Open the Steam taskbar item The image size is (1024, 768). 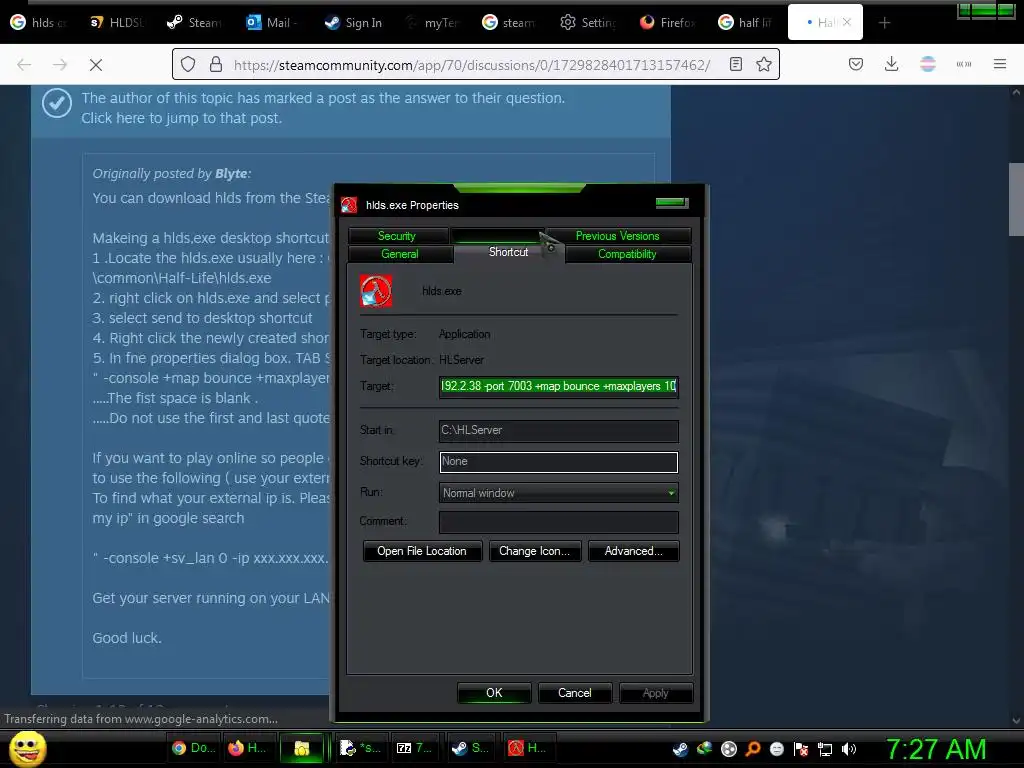pos(470,748)
